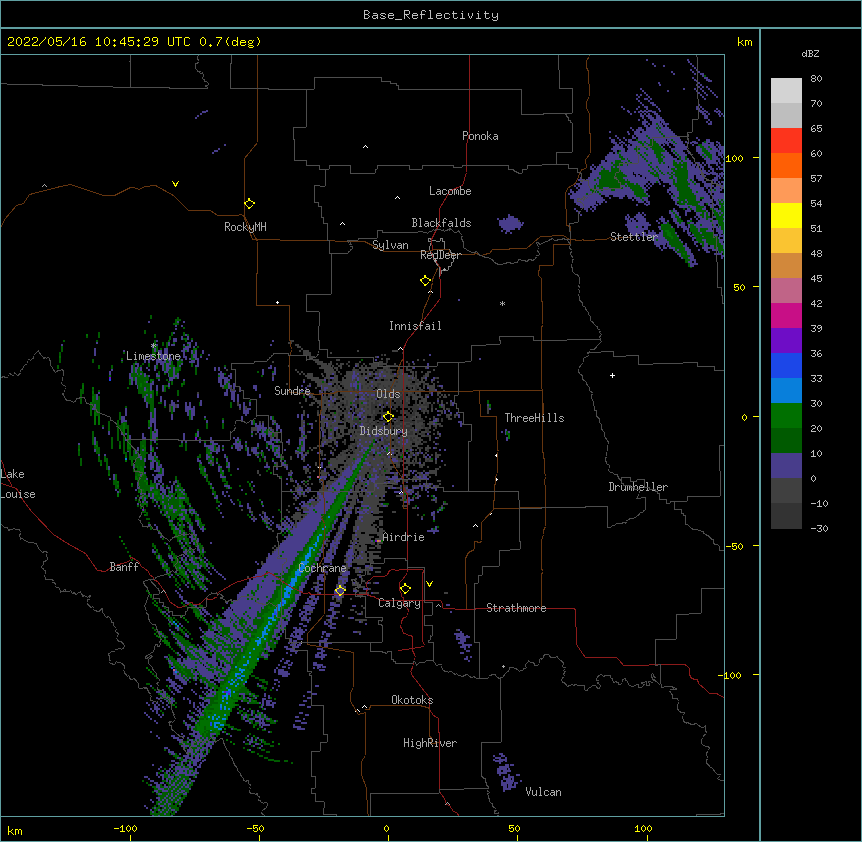
Task: Select the Banff label
Action: point(124,567)
